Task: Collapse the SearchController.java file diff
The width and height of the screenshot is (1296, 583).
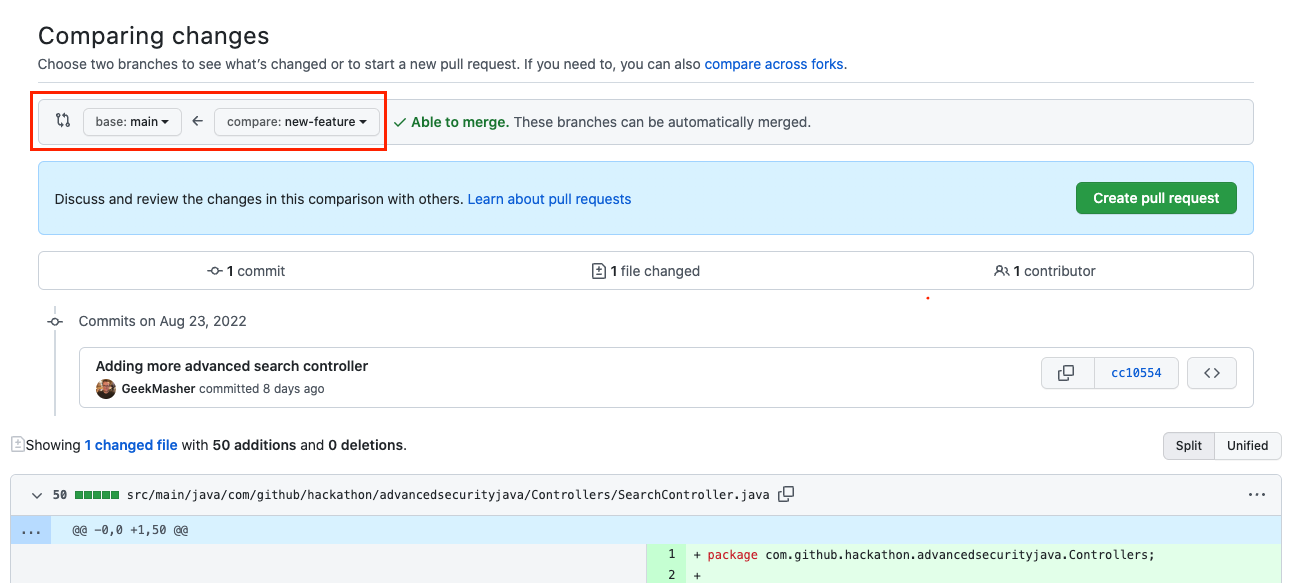Action: [37, 495]
